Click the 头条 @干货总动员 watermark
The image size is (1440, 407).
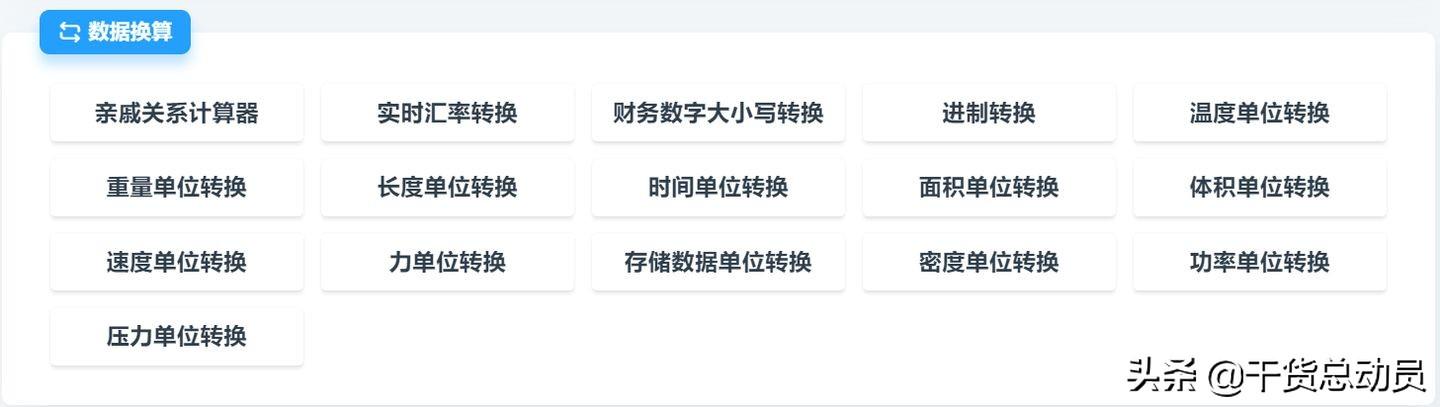[1276, 376]
